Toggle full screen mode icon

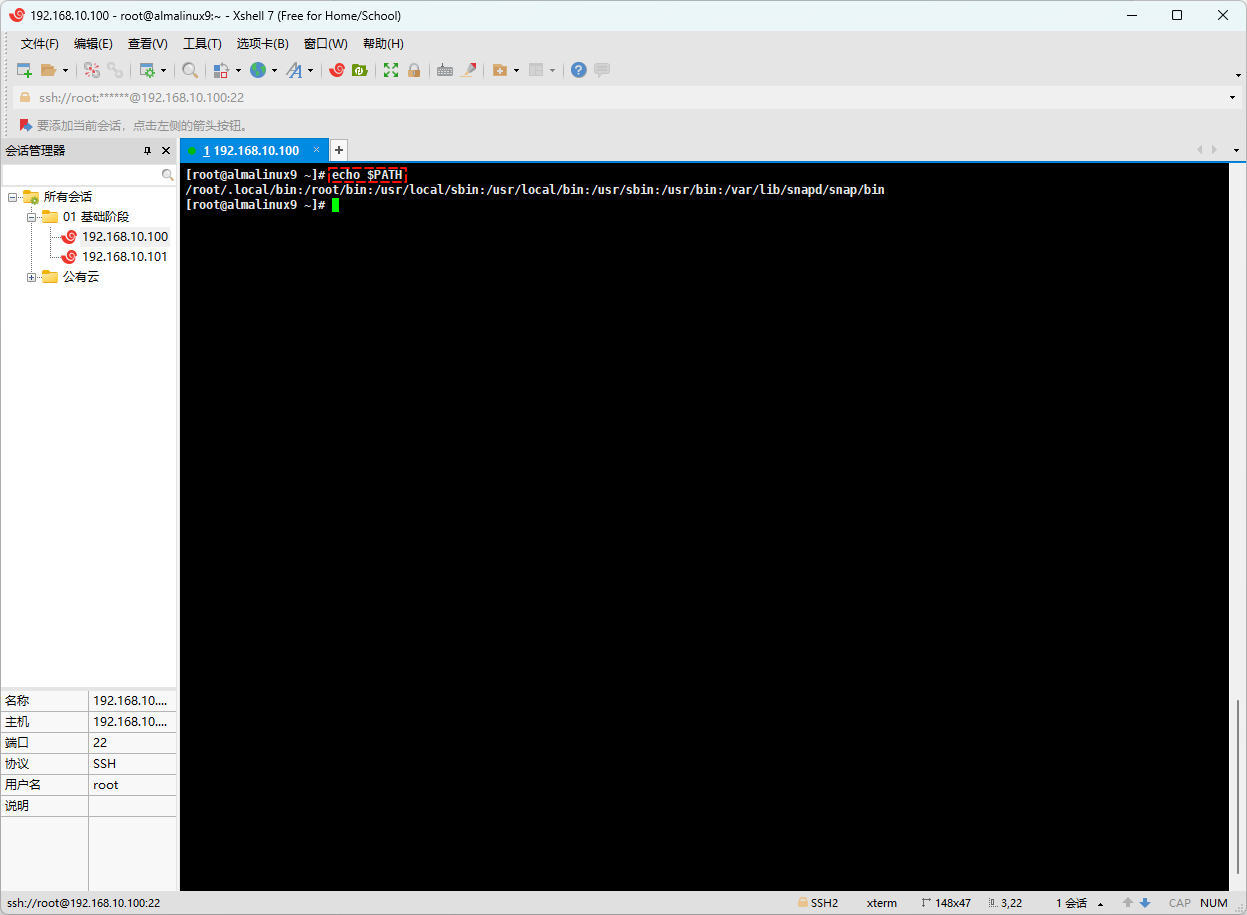391,70
